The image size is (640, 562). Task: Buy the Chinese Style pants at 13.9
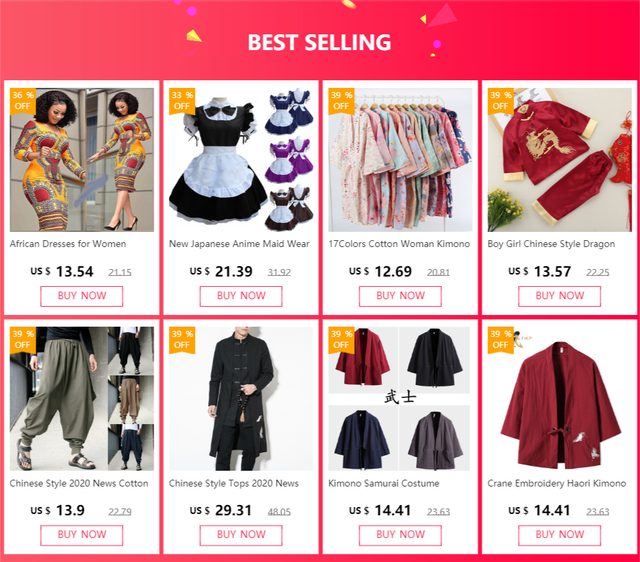point(82,535)
